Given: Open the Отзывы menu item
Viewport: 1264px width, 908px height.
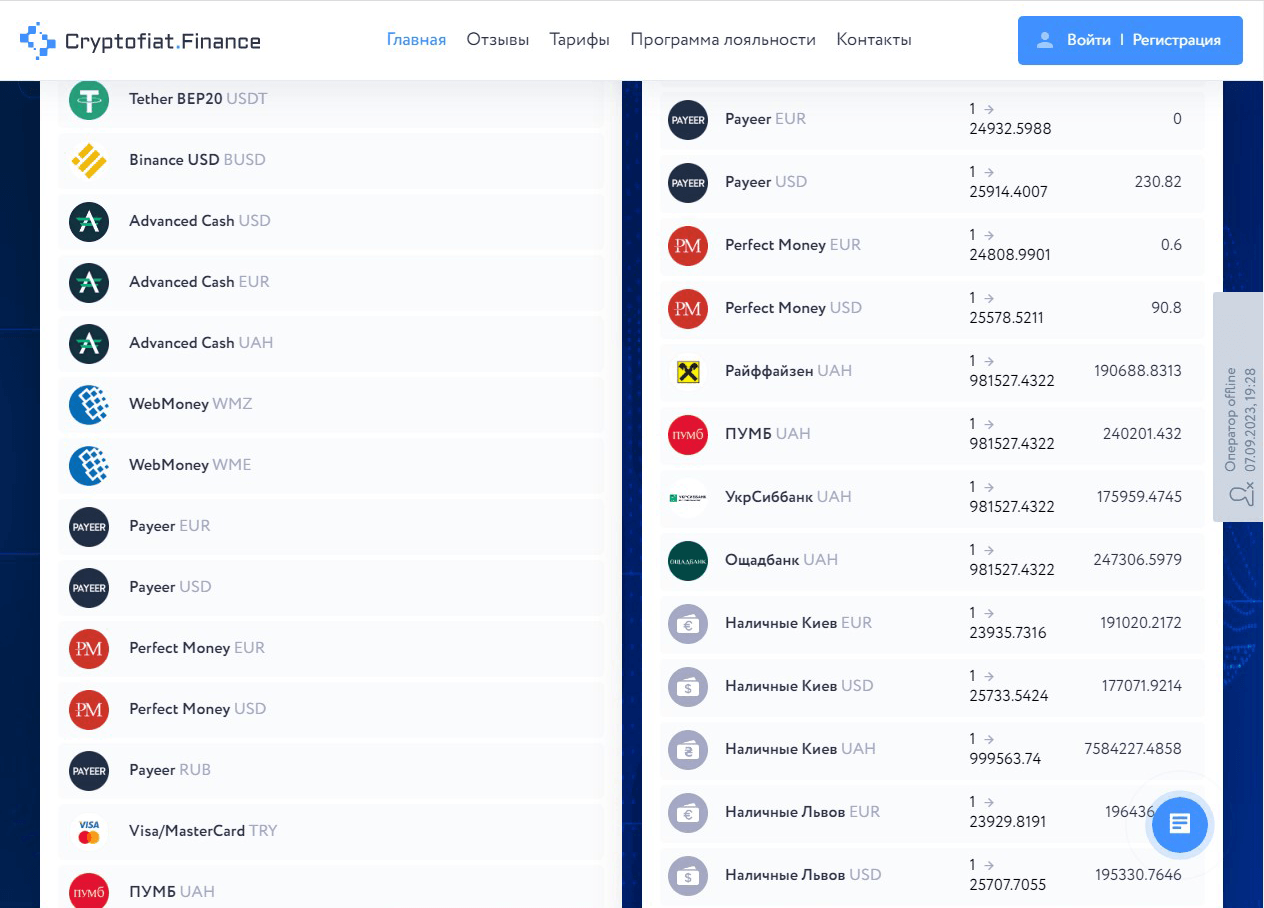Looking at the screenshot, I should tap(498, 40).
